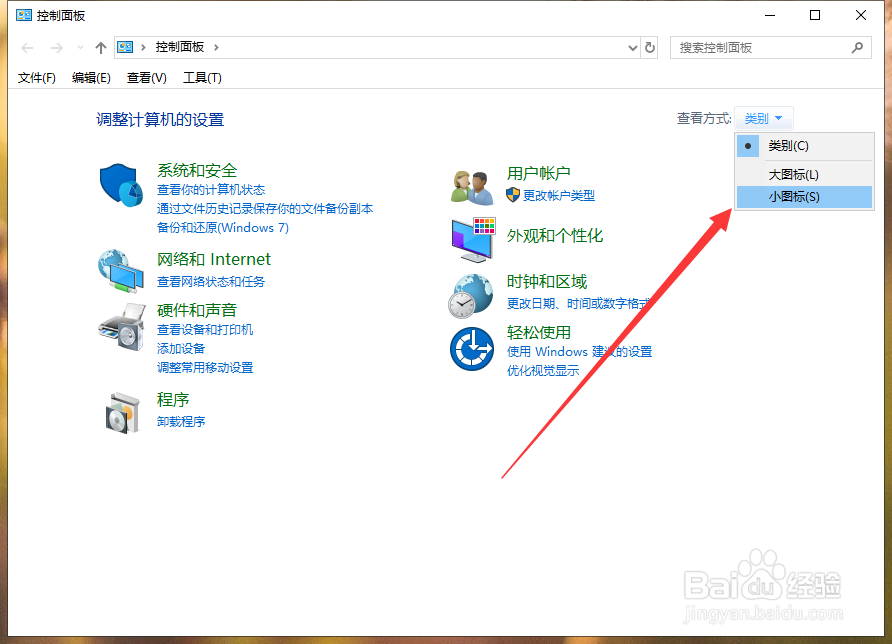Viewport: 892px width, 644px height.
Task: Open the 类别 view-by dropdown
Action: tap(763, 118)
